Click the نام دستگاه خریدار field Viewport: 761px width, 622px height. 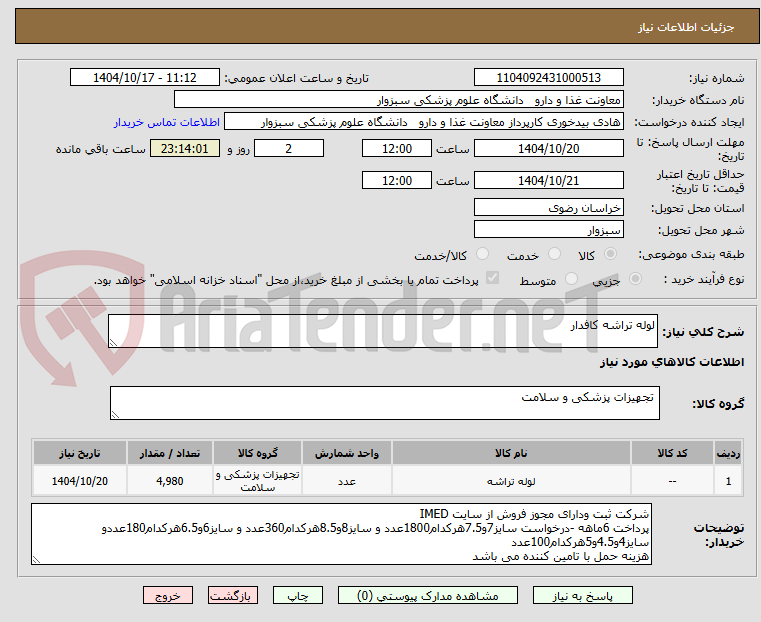click(x=398, y=100)
